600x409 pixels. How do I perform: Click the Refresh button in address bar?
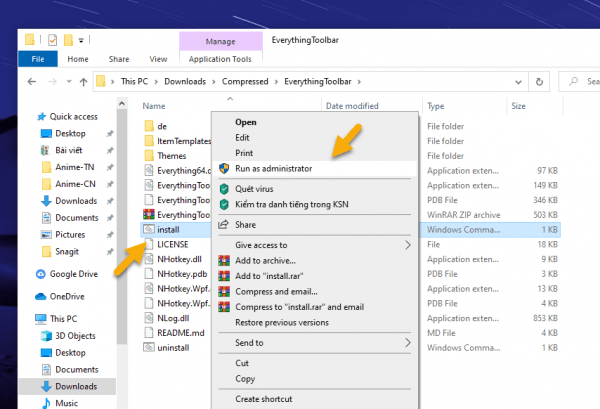pos(539,81)
